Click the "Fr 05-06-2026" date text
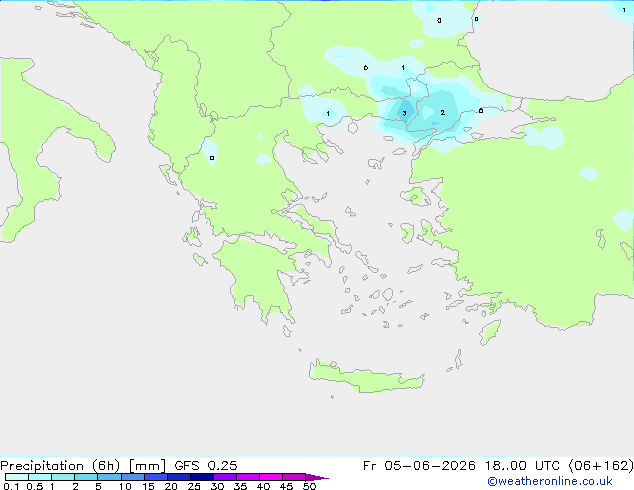Viewport: 634px width, 490px height. 419,466
